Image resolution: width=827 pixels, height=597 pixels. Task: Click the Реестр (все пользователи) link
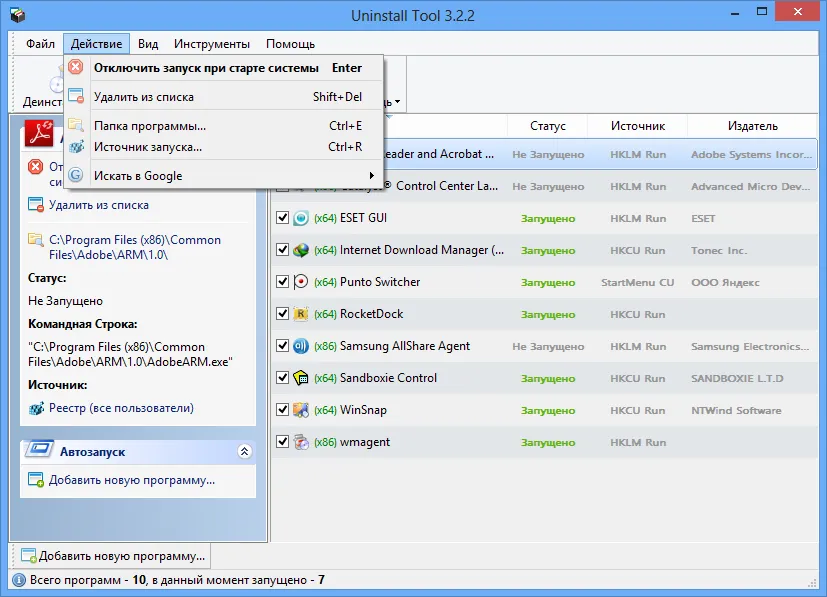click(121, 408)
